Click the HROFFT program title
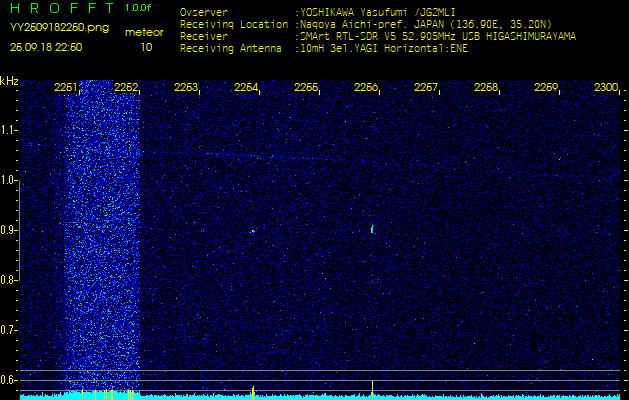629x400 pixels. (x=62, y=8)
